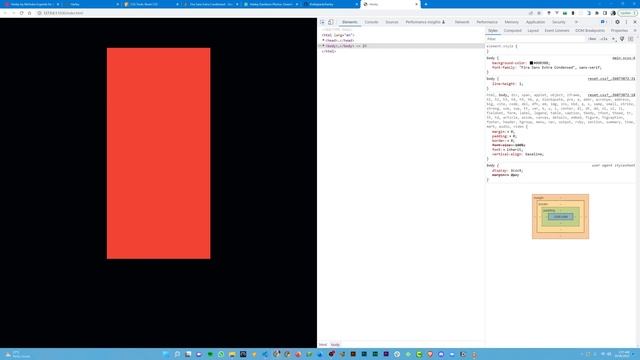
Task: Select the Elements tab
Action: pos(350,22)
